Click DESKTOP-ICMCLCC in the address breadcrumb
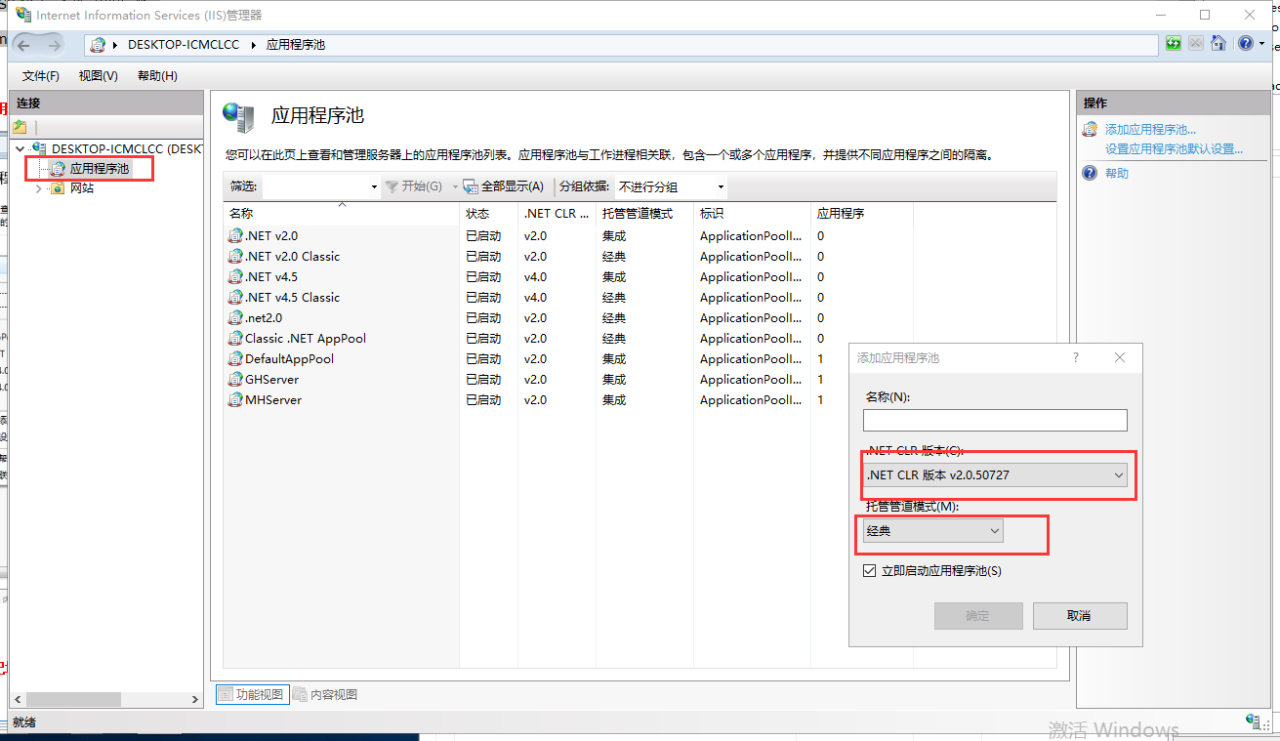Screen dimensions: 1280x741 tap(184, 45)
